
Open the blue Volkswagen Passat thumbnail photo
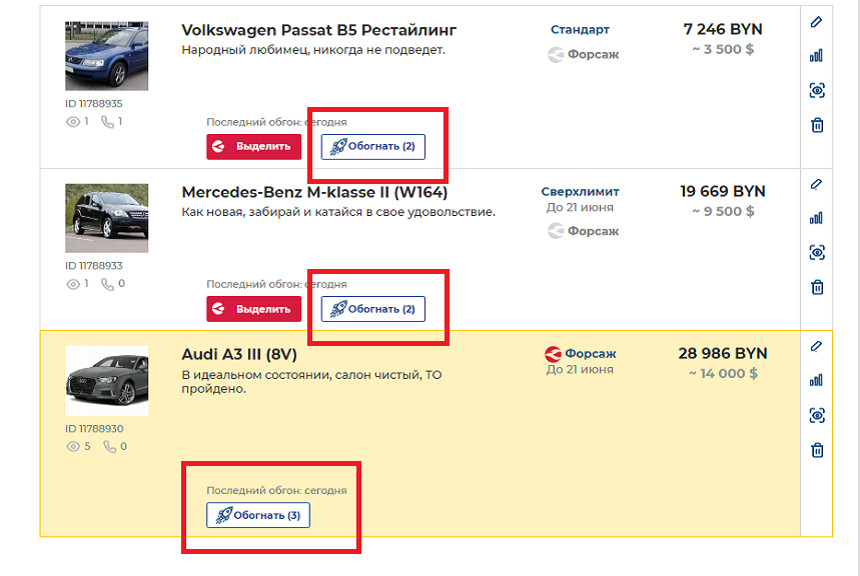[106, 56]
